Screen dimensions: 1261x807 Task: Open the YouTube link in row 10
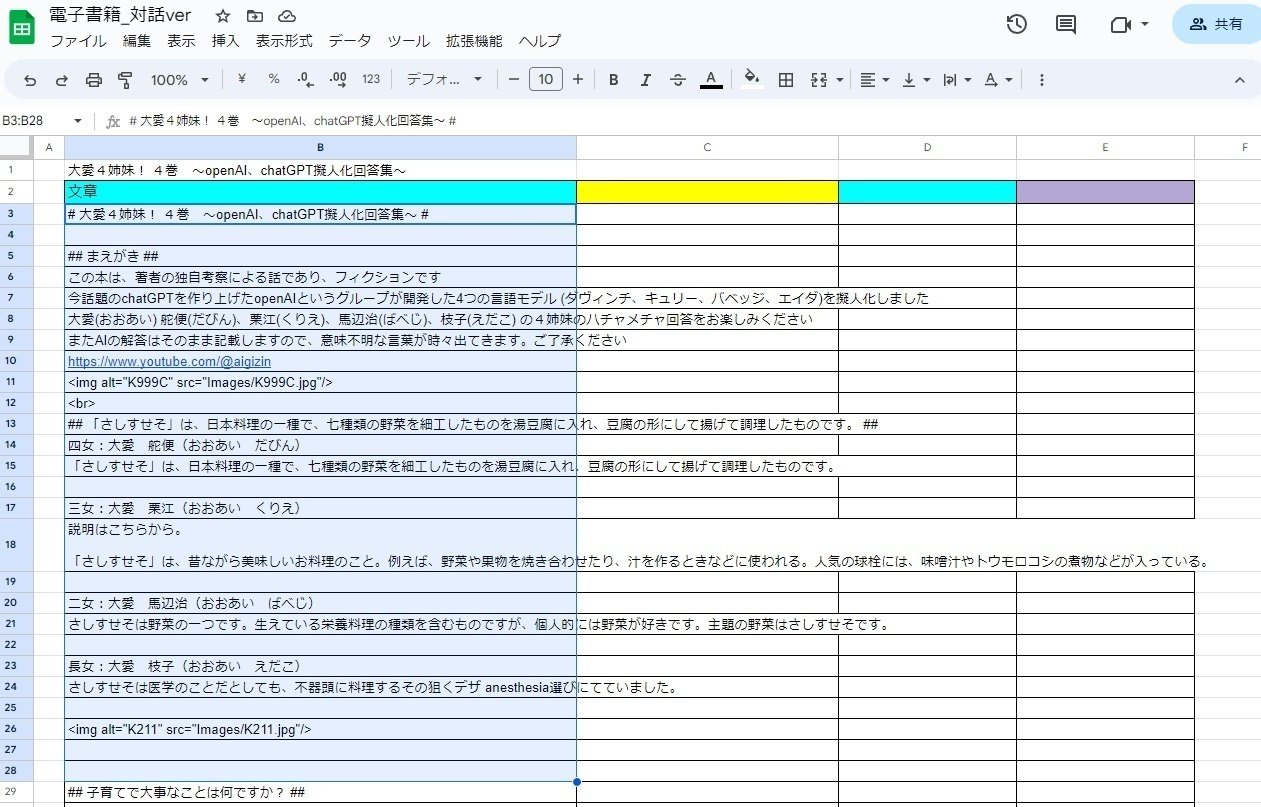point(168,361)
